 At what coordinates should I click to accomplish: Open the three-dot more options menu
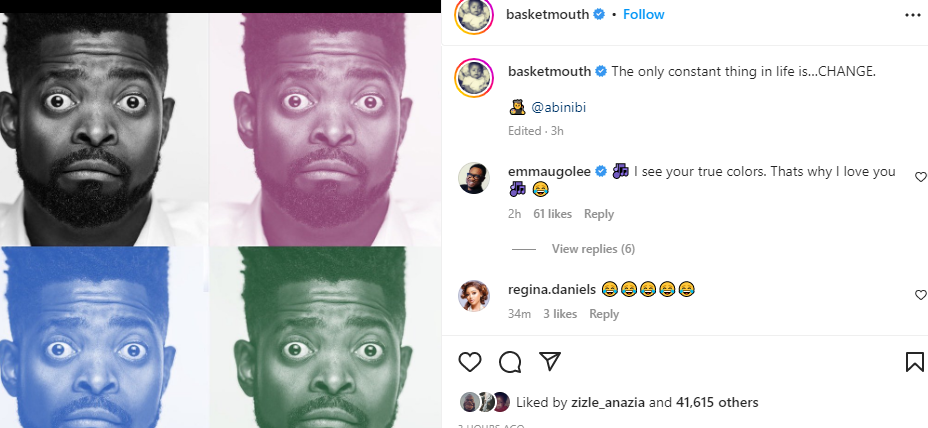pos(912,15)
